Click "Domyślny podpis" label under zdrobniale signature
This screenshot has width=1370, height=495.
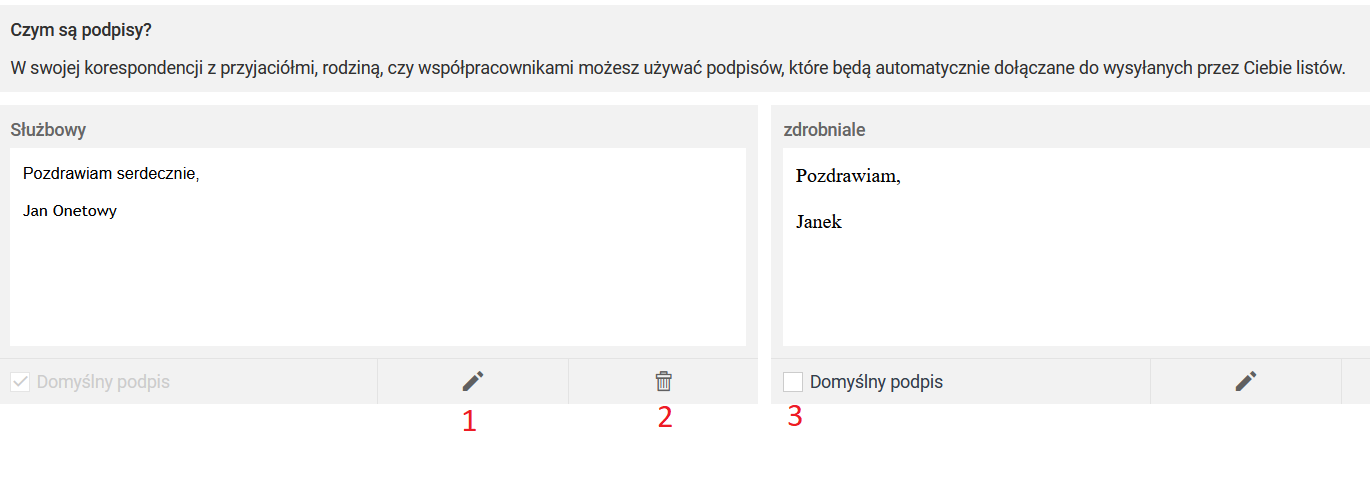(x=876, y=382)
